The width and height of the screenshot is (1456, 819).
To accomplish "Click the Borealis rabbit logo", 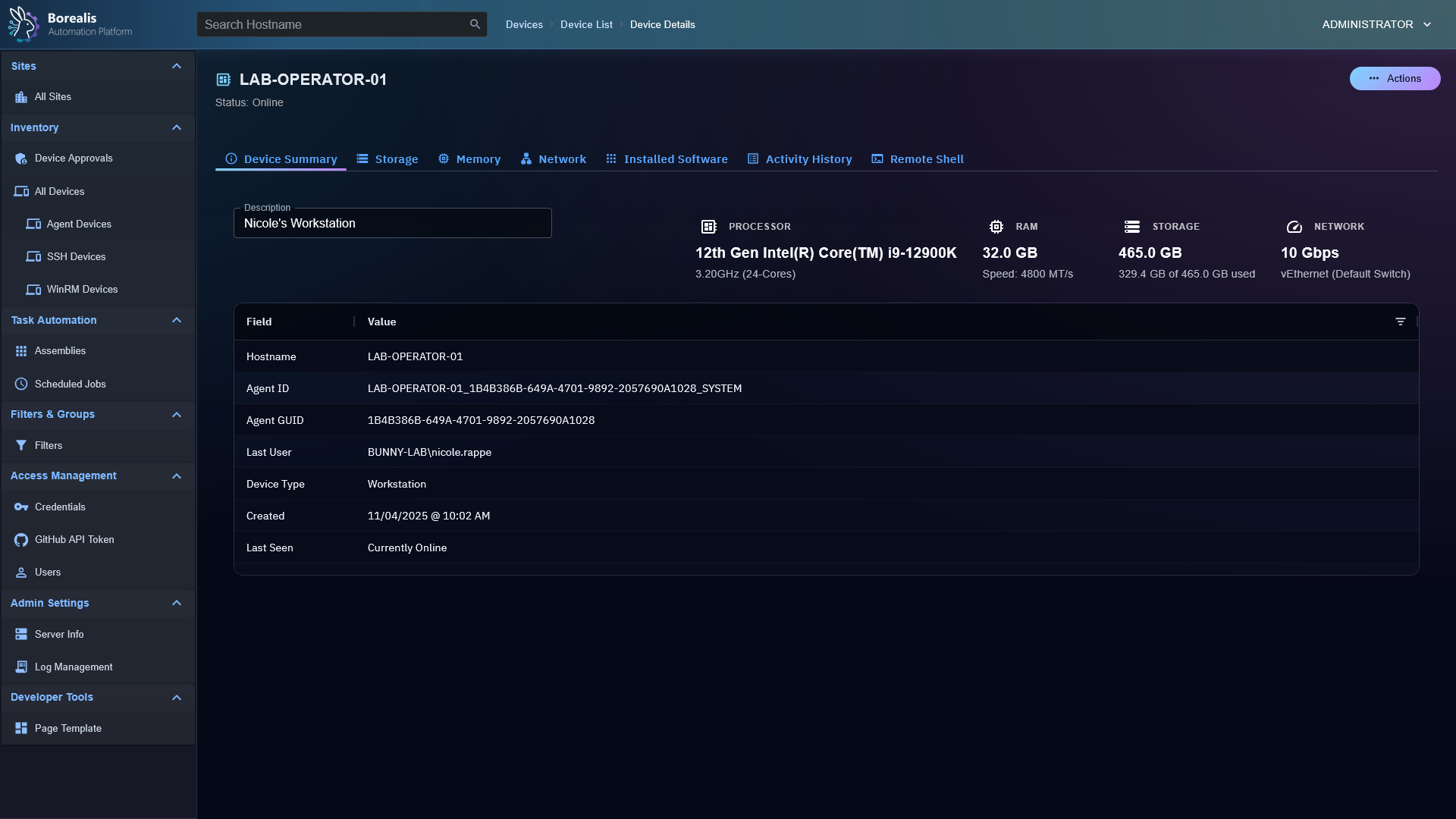I will click(23, 24).
